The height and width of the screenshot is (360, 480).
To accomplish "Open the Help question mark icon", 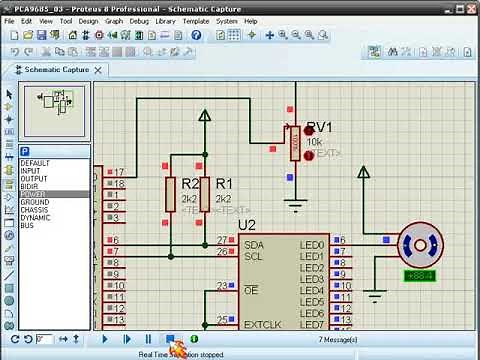I will click(196, 35).
